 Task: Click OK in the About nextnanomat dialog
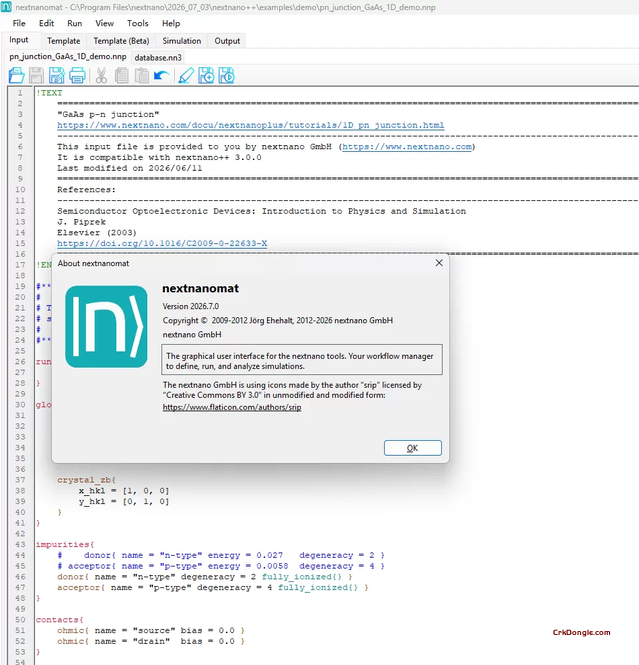point(413,448)
